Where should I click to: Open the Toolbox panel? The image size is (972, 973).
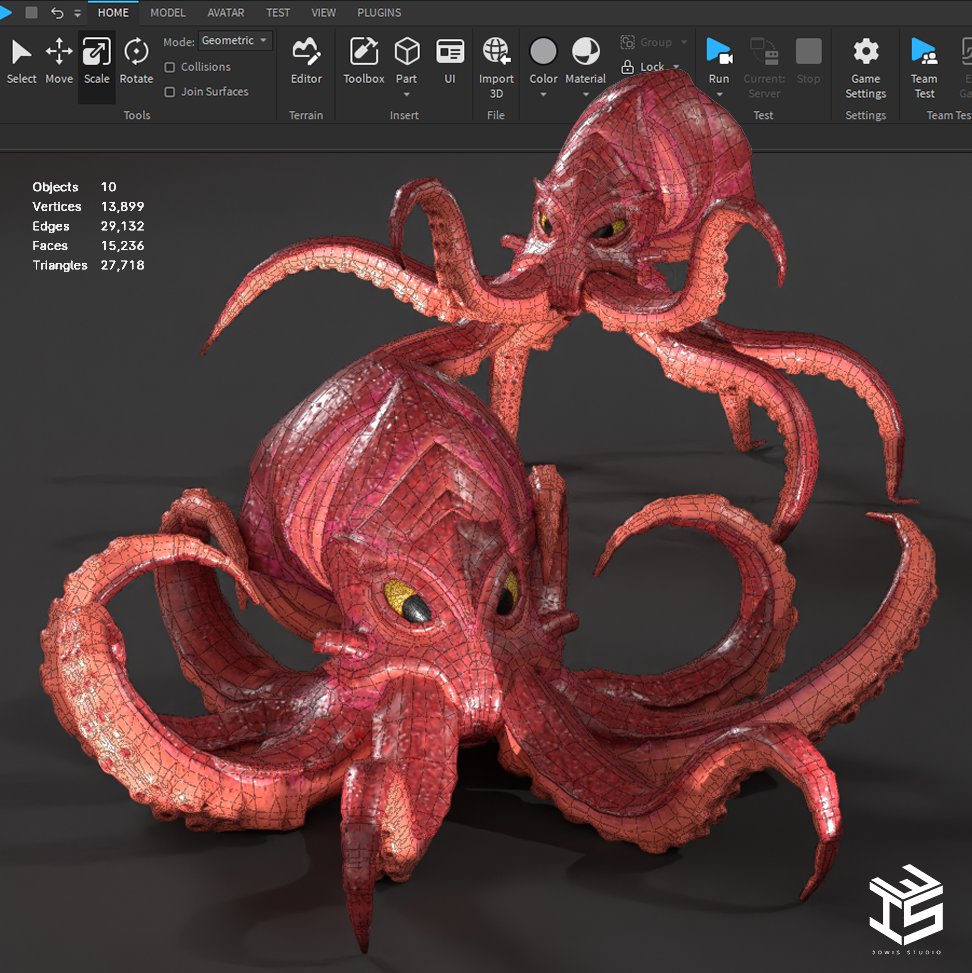362,52
